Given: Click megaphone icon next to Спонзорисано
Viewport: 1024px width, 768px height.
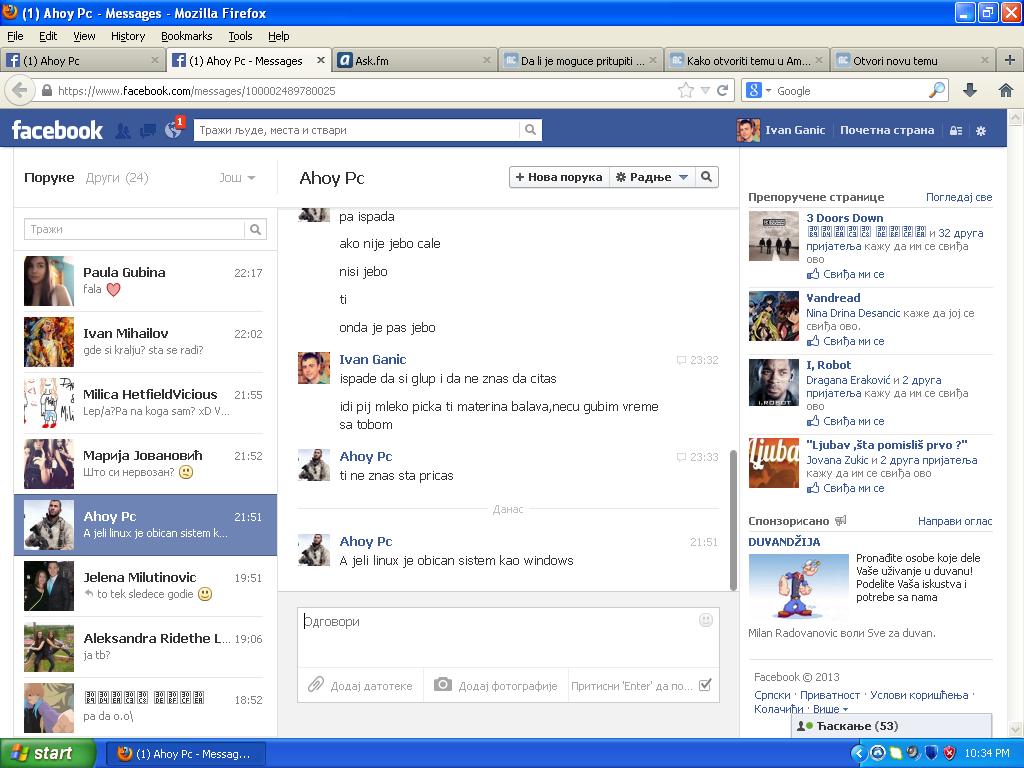Looking at the screenshot, I should 841,520.
